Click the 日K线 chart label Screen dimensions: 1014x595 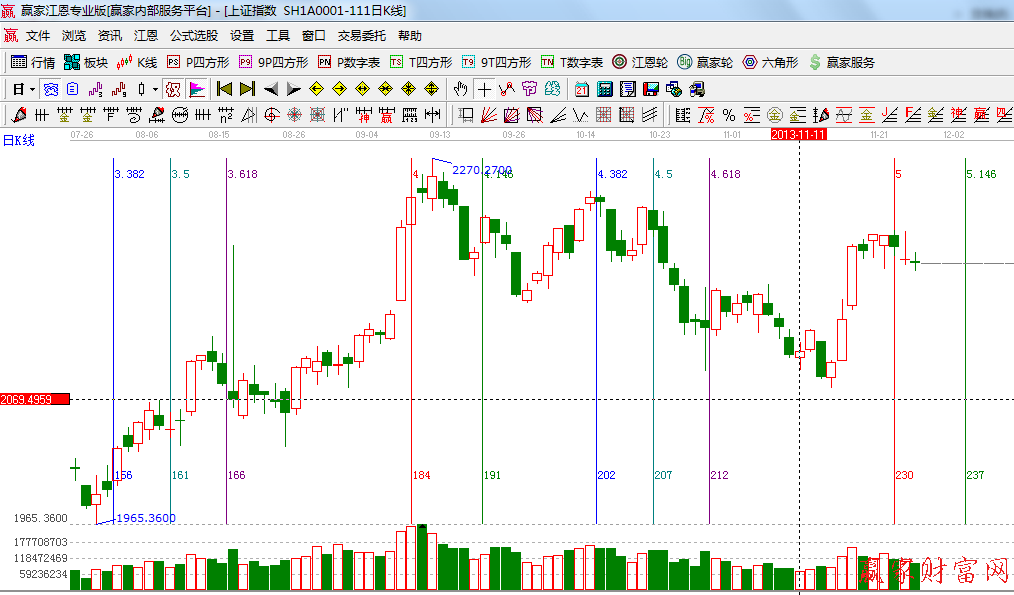[x=18, y=141]
